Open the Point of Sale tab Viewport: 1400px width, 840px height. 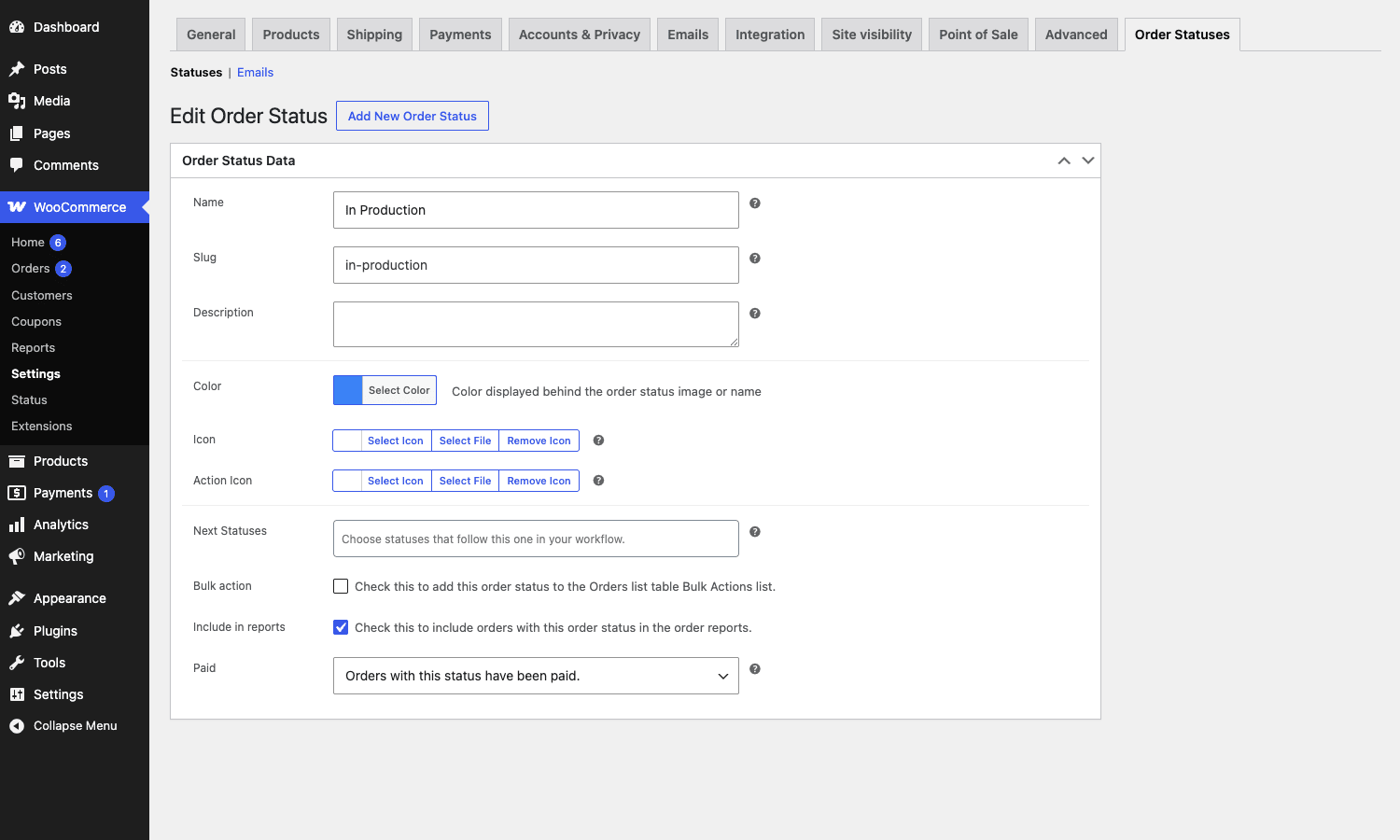pyautogui.click(x=978, y=35)
